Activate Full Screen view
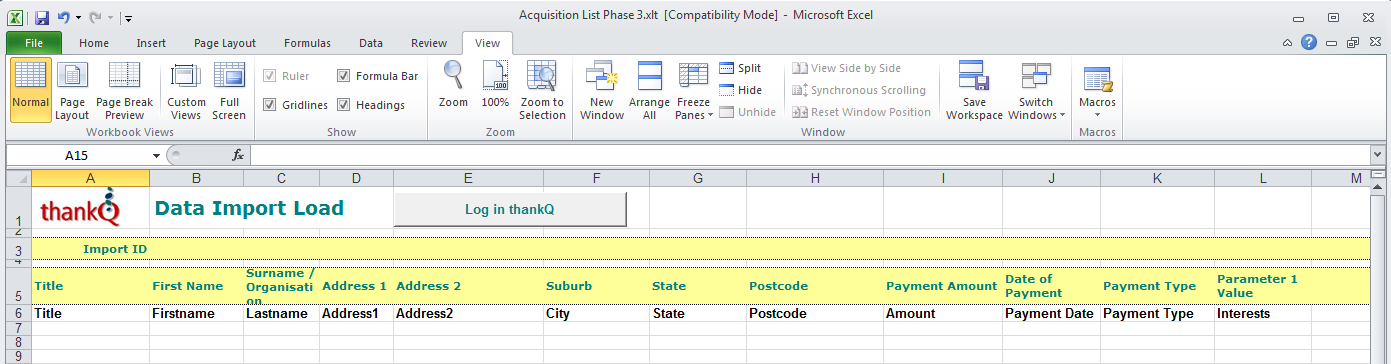The height and width of the screenshot is (364, 1391). (229, 91)
